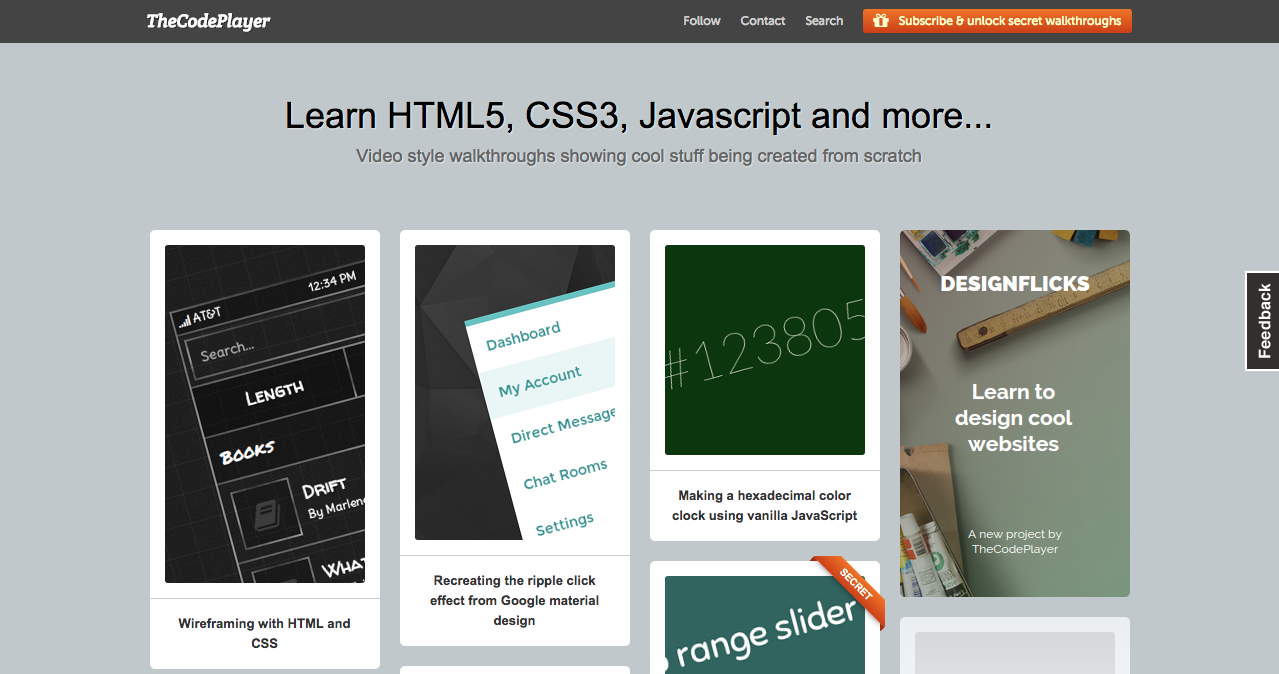This screenshot has height=674, width=1279.
Task: Click the Wireframing with HTML and CSS title
Action: point(265,633)
